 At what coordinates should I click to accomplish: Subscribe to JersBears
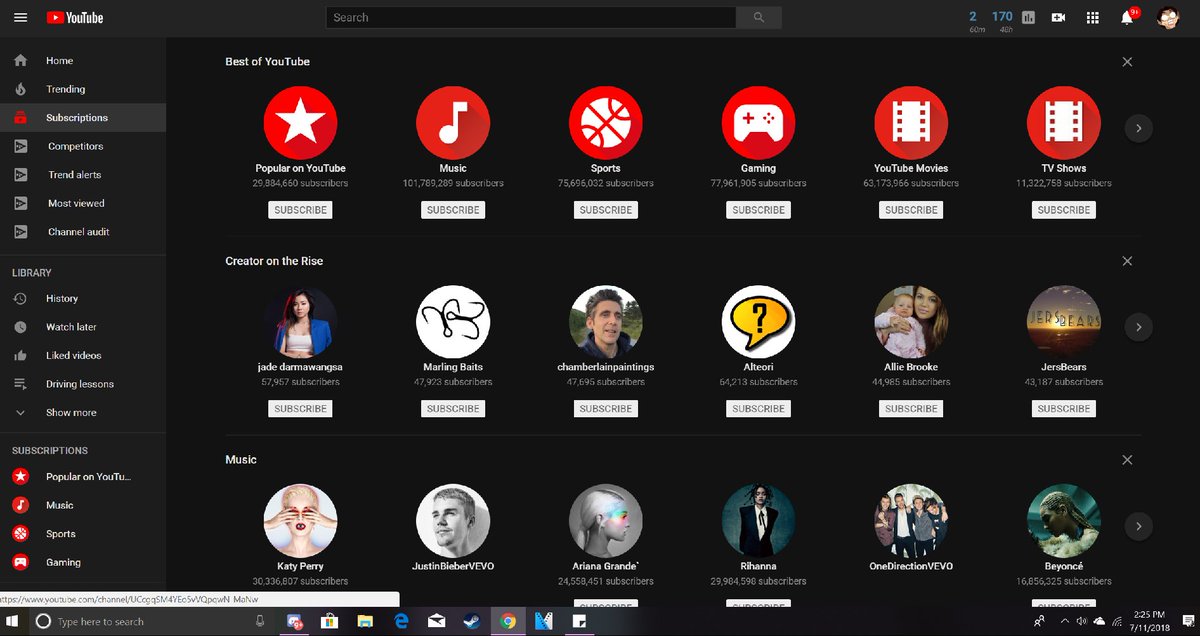point(1064,409)
